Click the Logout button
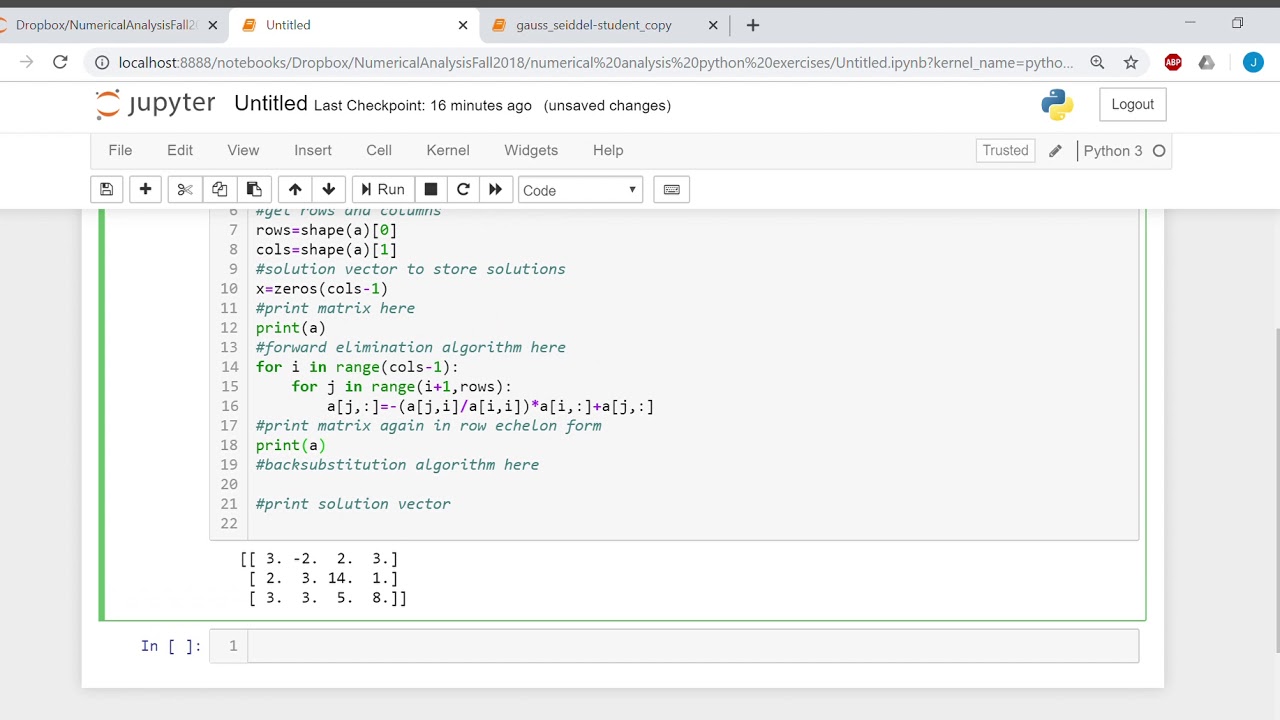The height and width of the screenshot is (720, 1280). [x=1132, y=104]
